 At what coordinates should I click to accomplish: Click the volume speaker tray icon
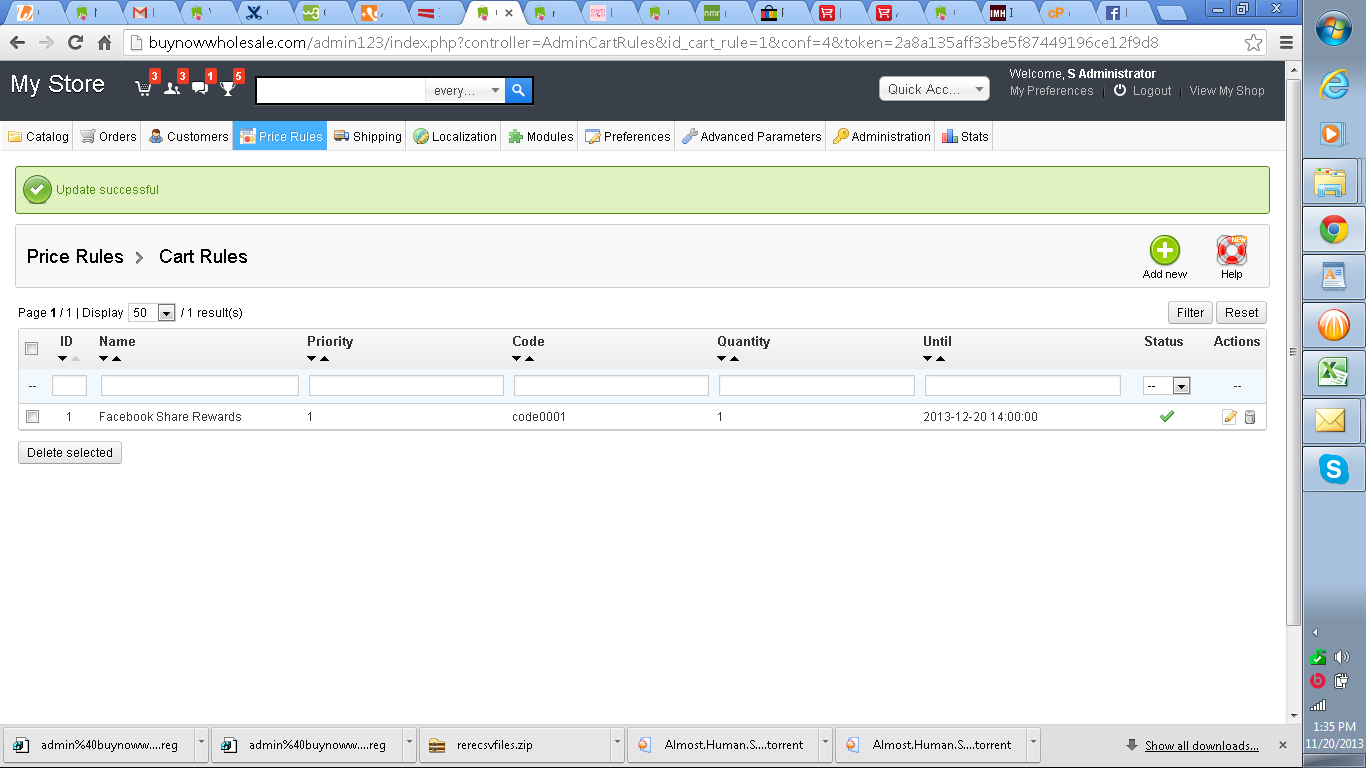click(x=1341, y=657)
